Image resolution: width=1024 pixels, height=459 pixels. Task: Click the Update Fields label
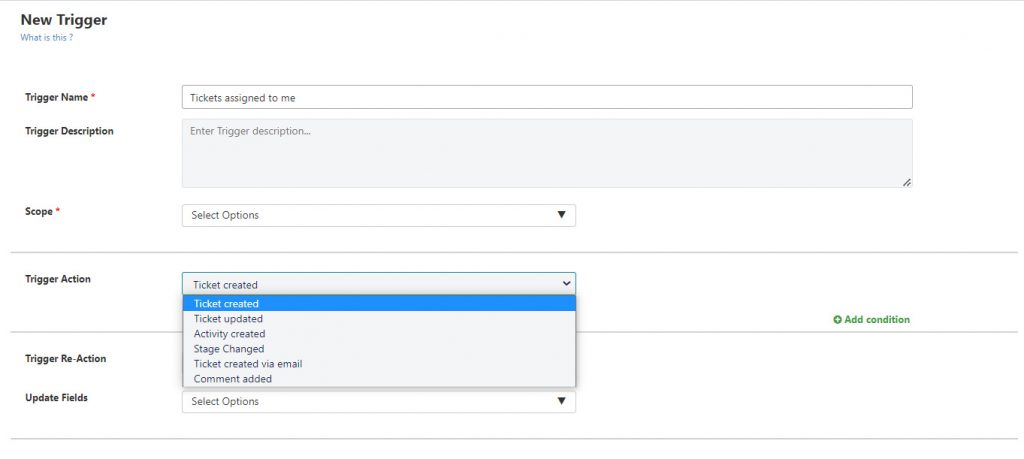pyautogui.click(x=56, y=398)
